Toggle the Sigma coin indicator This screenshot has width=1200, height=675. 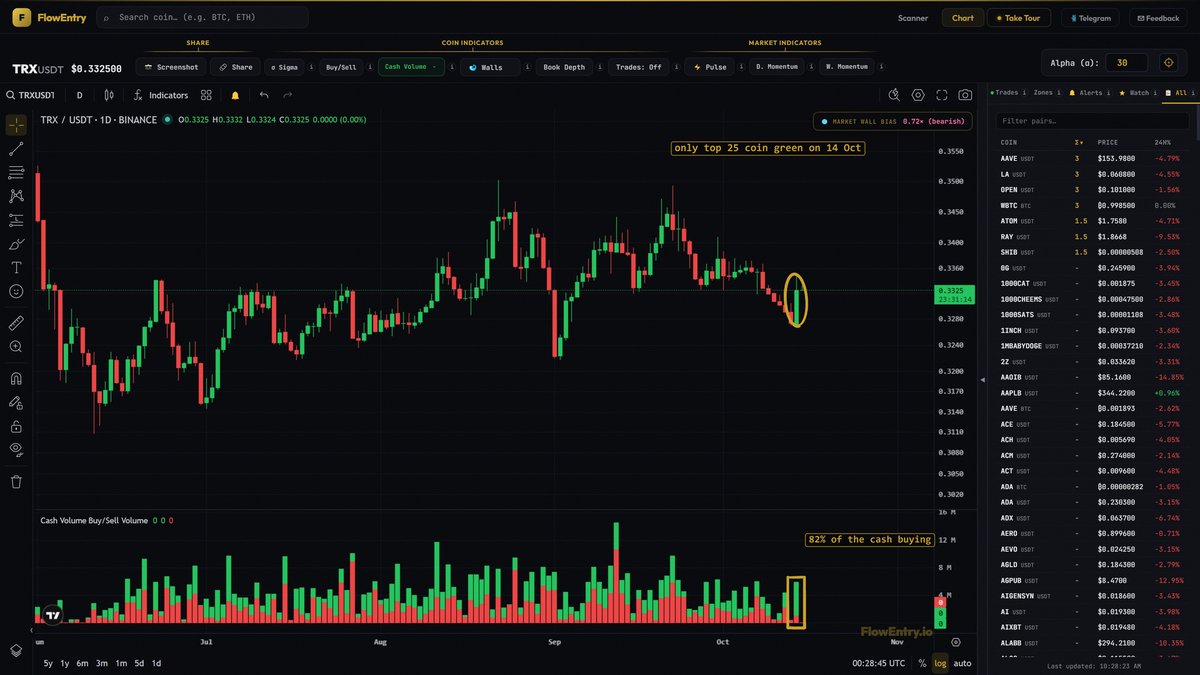(284, 67)
